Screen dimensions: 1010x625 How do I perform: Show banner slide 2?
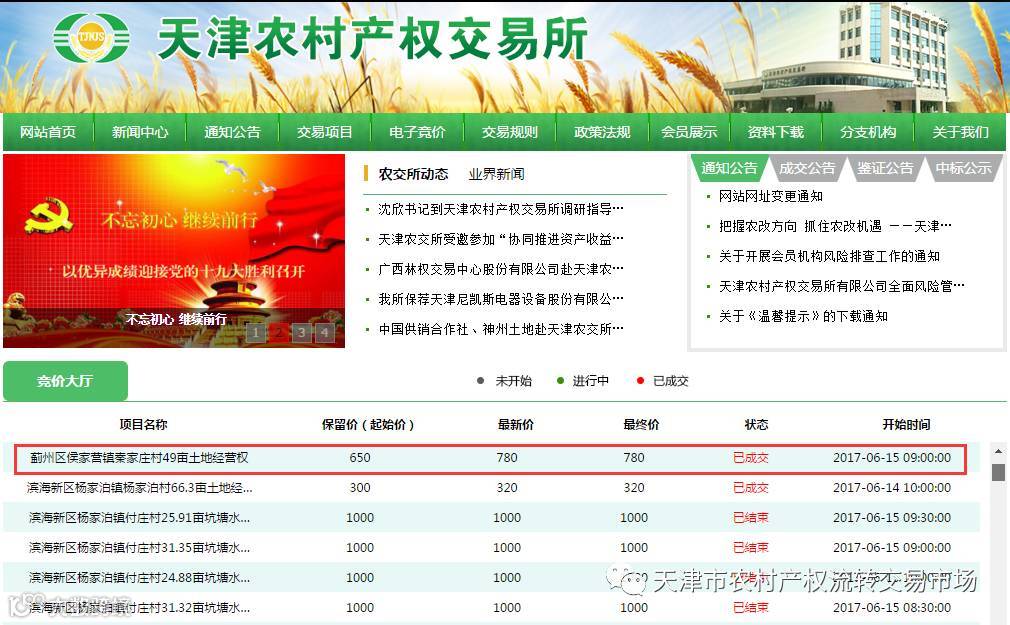click(279, 332)
